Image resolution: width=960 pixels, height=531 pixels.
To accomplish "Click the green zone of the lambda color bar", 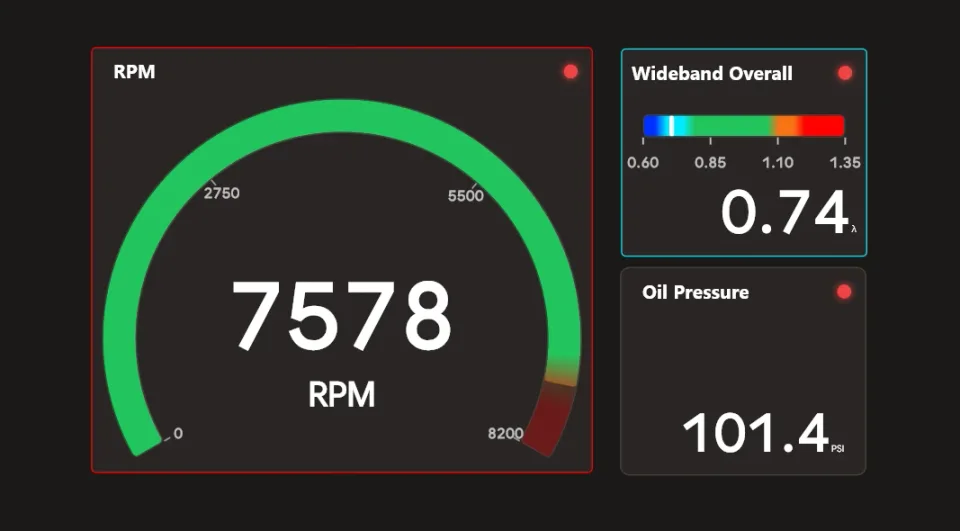I will tap(732, 126).
